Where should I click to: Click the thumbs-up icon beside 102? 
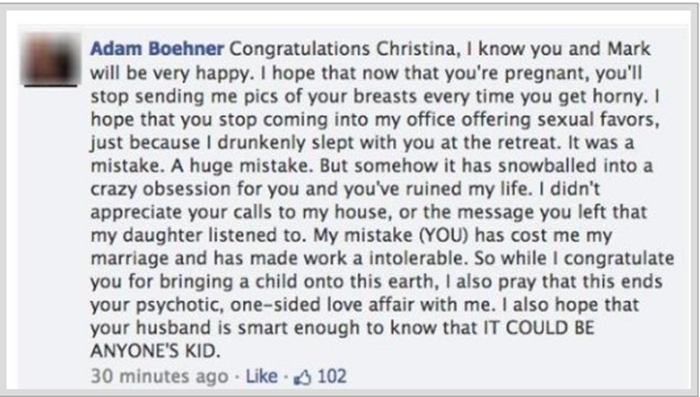[x=302, y=378]
